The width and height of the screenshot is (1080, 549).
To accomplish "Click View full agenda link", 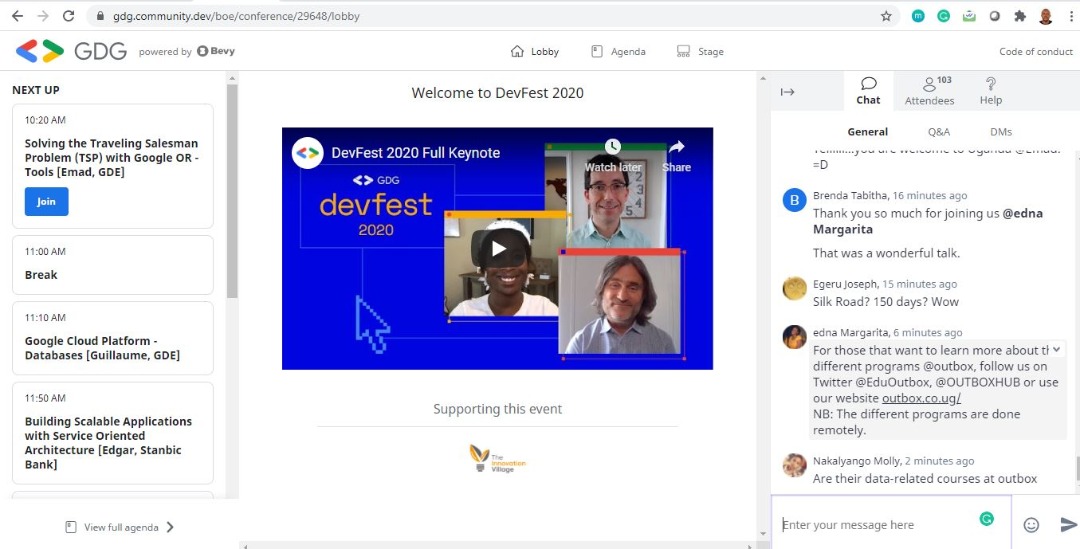I will [121, 528].
